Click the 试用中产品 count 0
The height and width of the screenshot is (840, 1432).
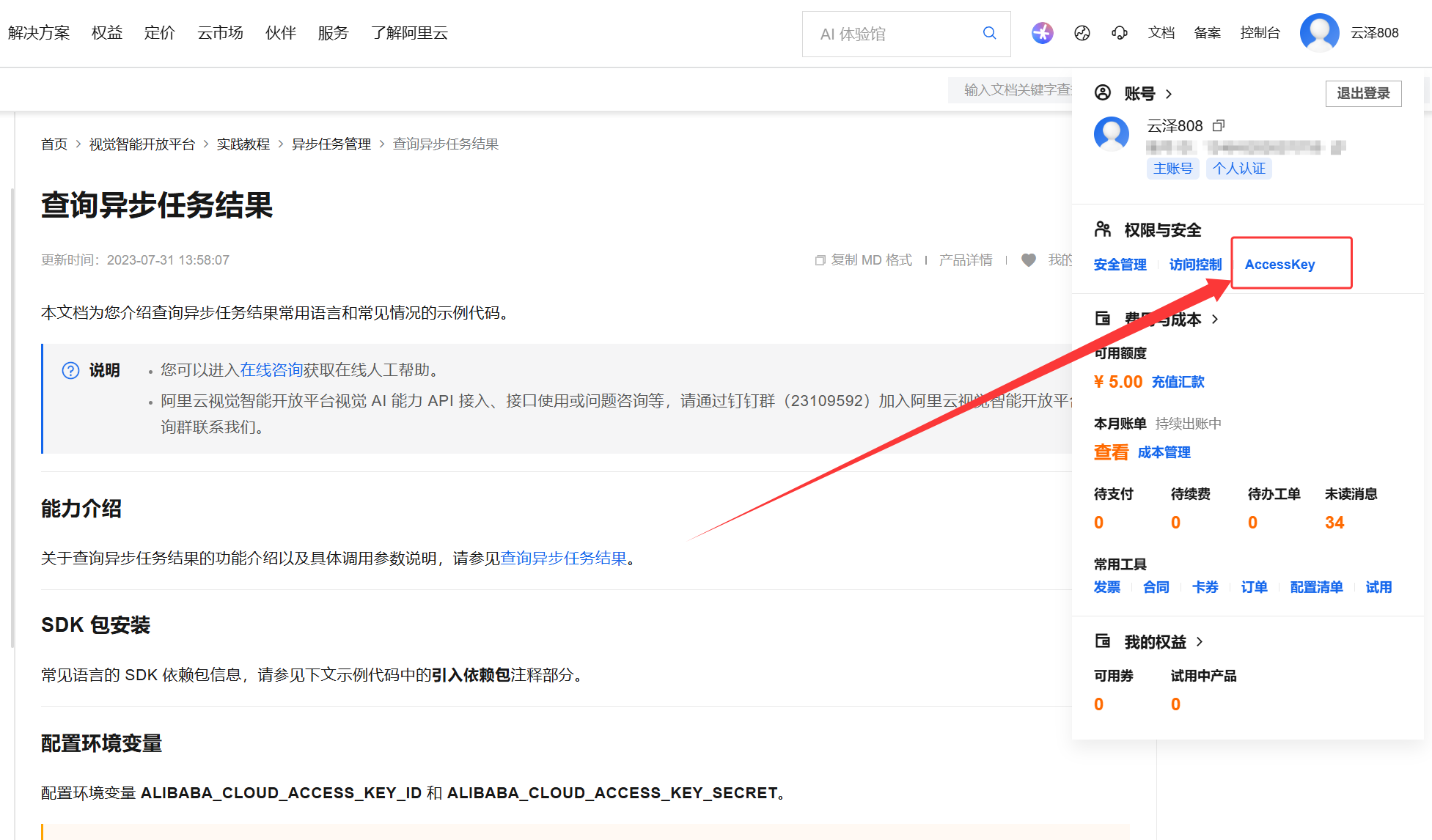1175,704
